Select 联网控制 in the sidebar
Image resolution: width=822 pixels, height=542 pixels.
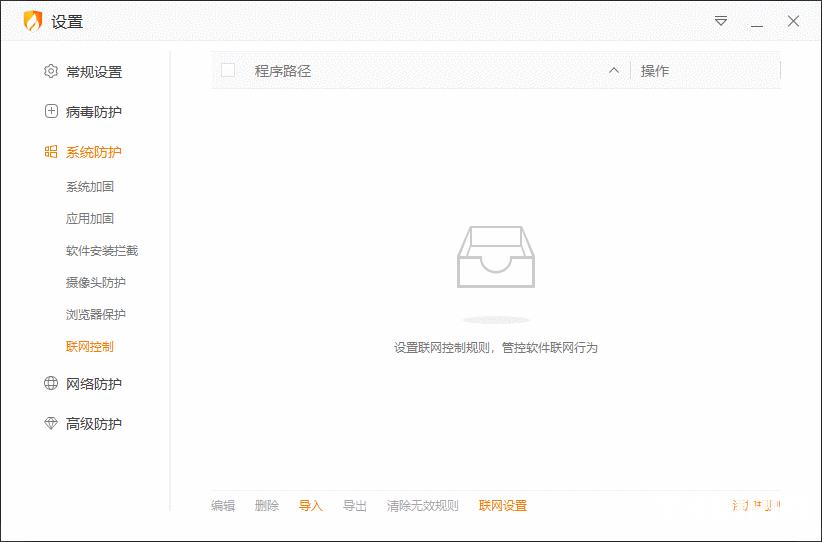tap(90, 346)
